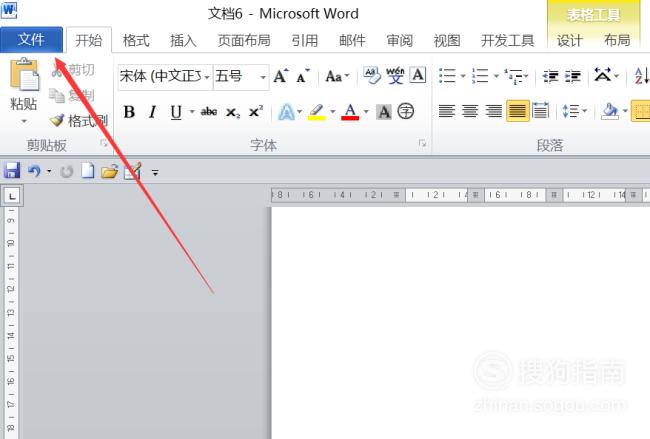Open the 文件 (File) tab
The height and width of the screenshot is (439, 650).
coord(32,40)
